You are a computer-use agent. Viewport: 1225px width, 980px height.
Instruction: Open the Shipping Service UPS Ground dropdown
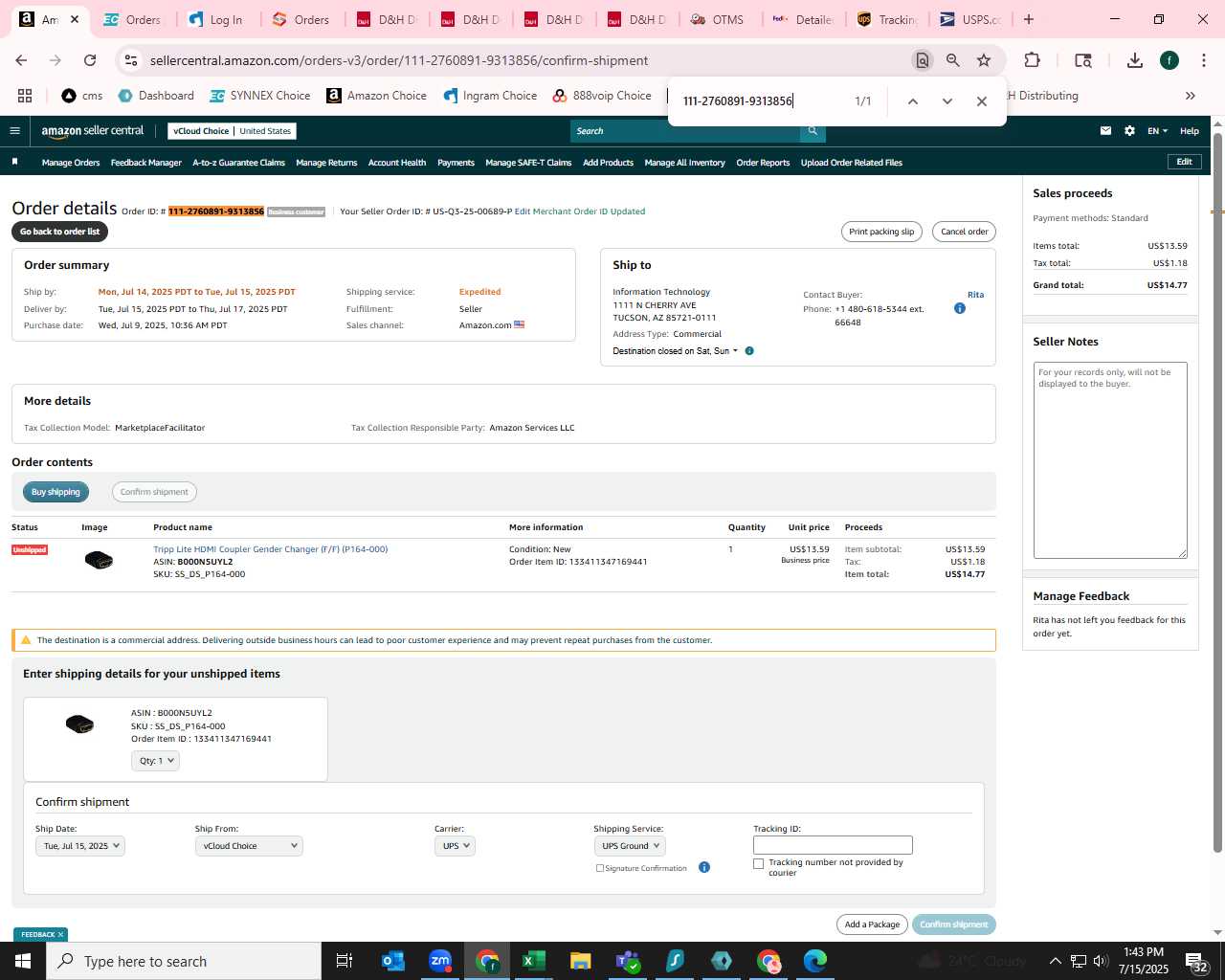[630, 846]
